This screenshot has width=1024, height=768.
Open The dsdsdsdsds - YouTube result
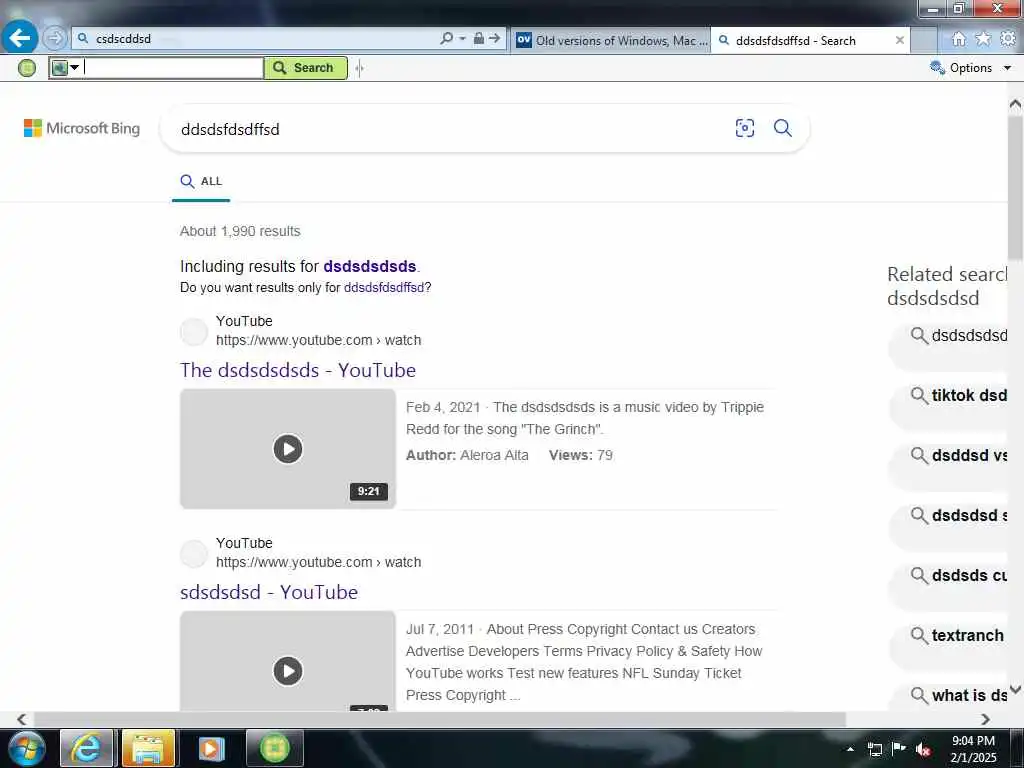coord(298,370)
